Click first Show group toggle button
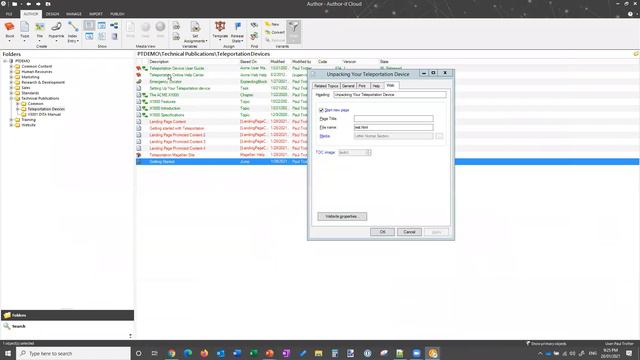This screenshot has width=640, height=360. pos(89,26)
